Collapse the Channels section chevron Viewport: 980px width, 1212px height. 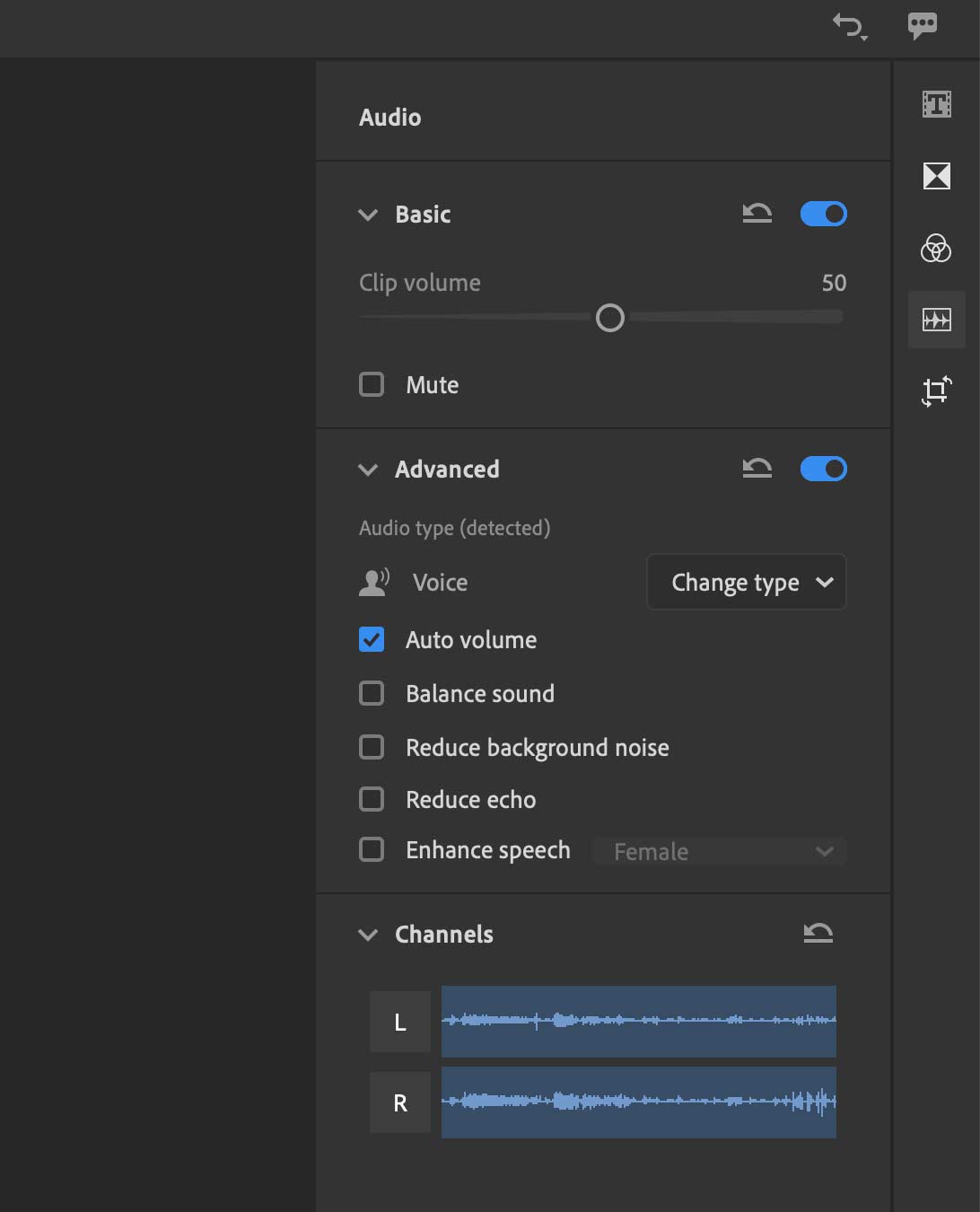click(368, 935)
